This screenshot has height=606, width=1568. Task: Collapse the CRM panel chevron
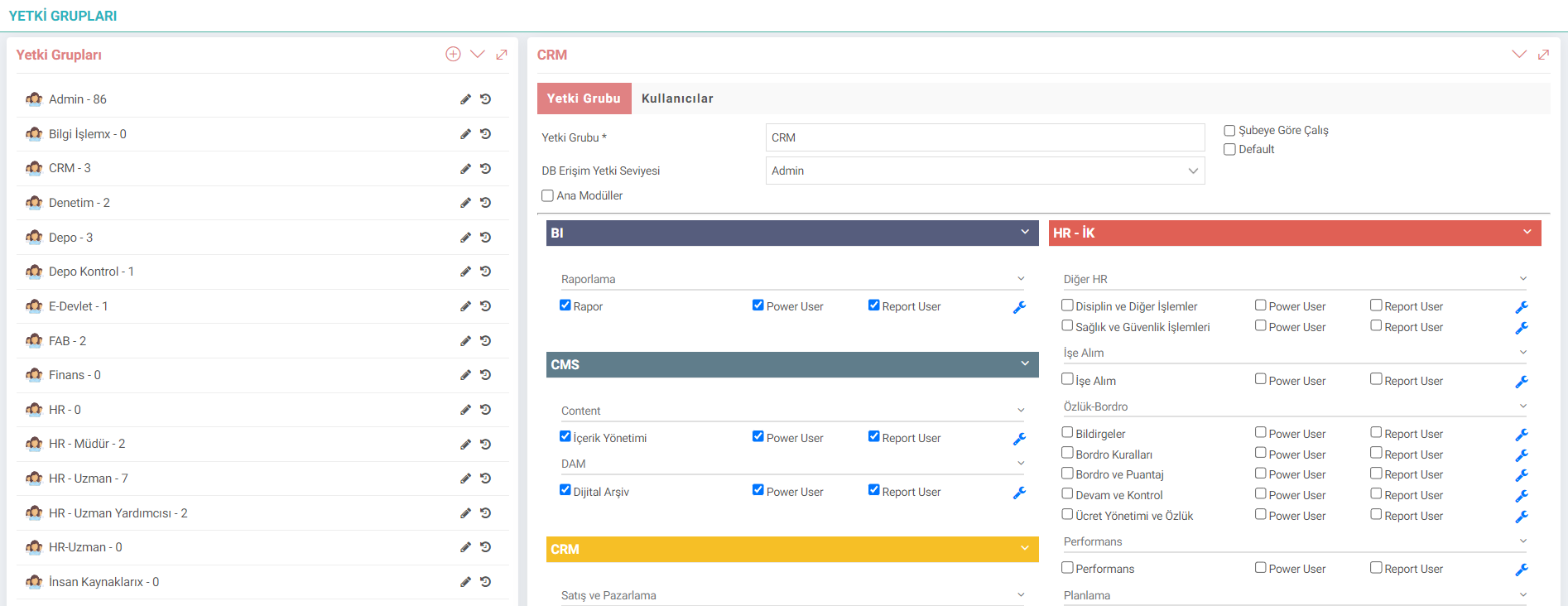[1519, 54]
